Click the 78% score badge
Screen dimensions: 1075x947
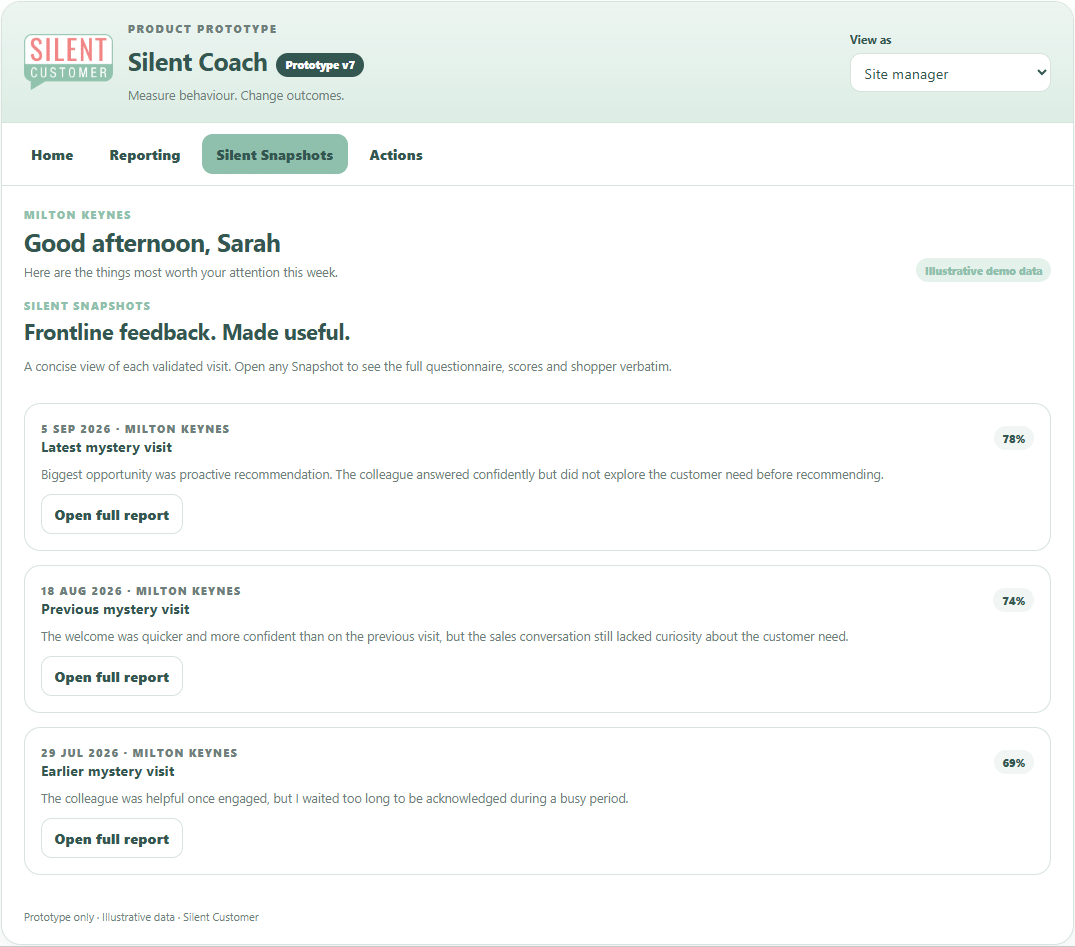(x=1013, y=439)
